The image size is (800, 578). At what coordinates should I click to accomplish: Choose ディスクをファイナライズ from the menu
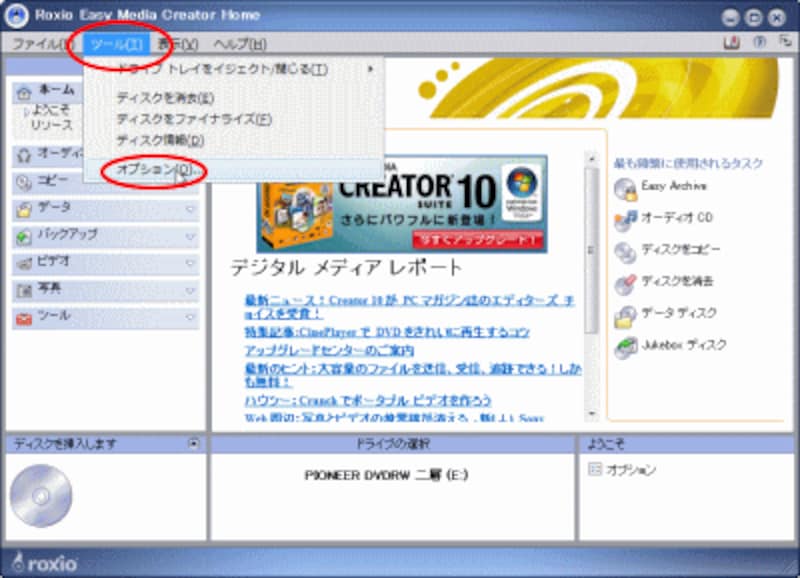[194, 119]
